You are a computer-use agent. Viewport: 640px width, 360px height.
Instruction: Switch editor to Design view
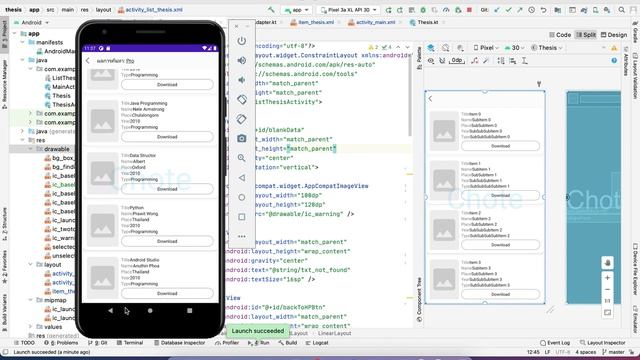[x=614, y=35]
